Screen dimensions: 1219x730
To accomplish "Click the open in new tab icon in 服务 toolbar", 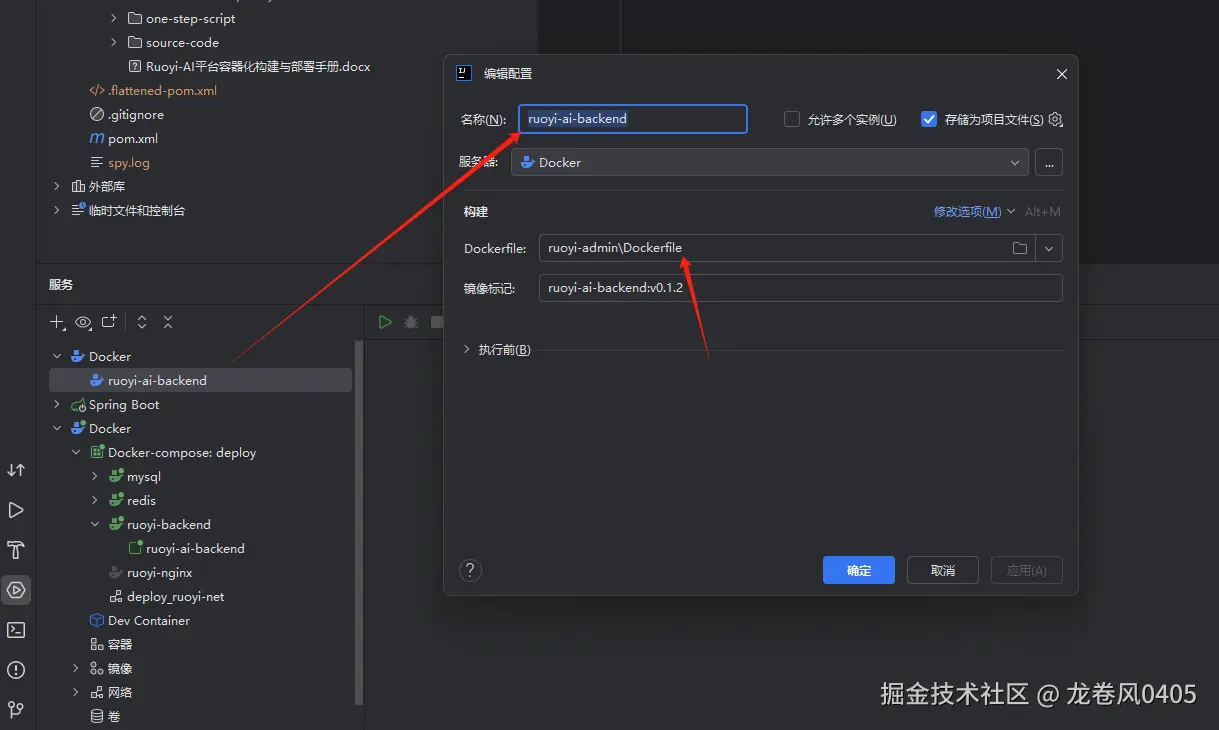I will [109, 322].
